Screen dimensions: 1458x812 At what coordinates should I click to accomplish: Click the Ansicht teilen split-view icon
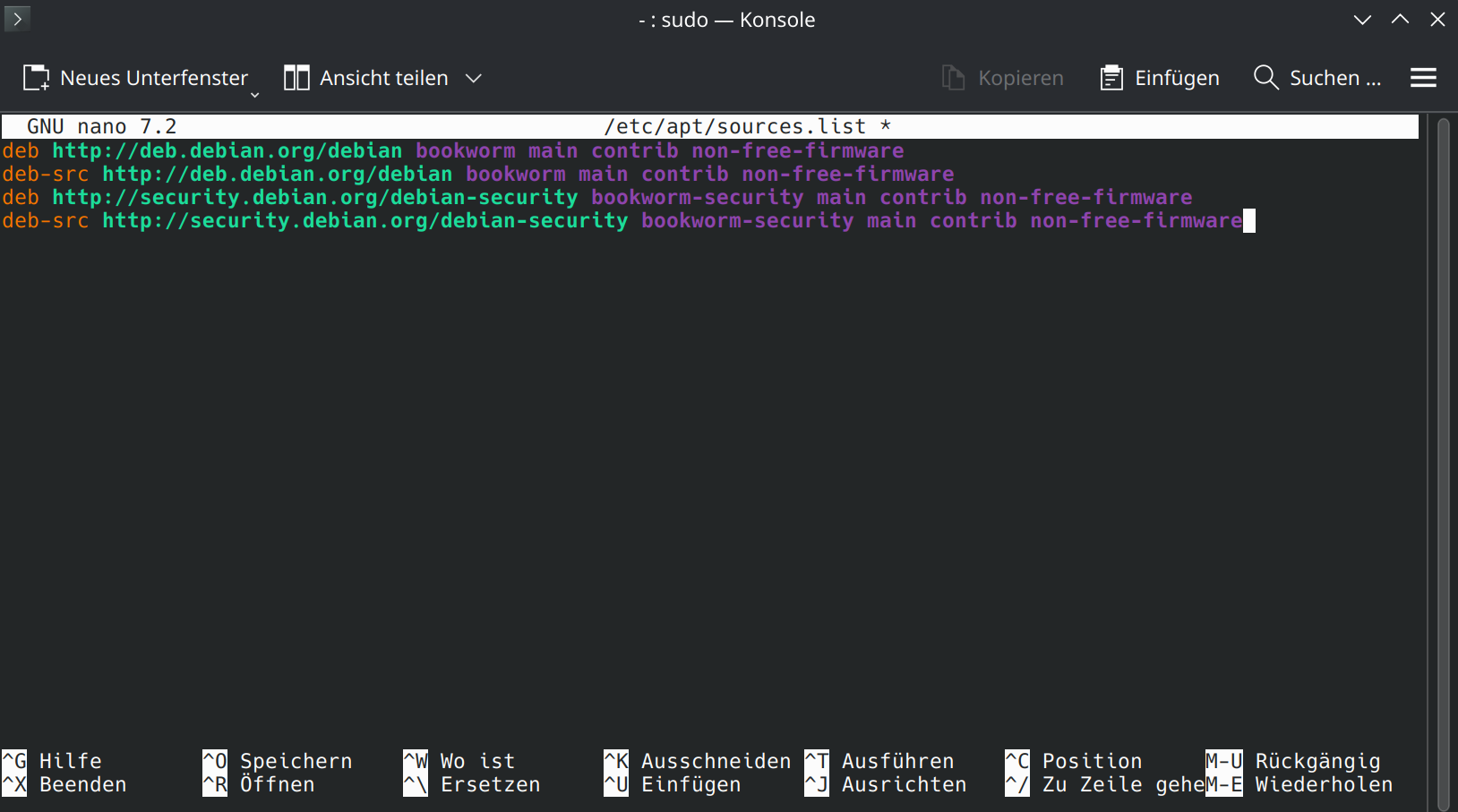pyautogui.click(x=296, y=78)
